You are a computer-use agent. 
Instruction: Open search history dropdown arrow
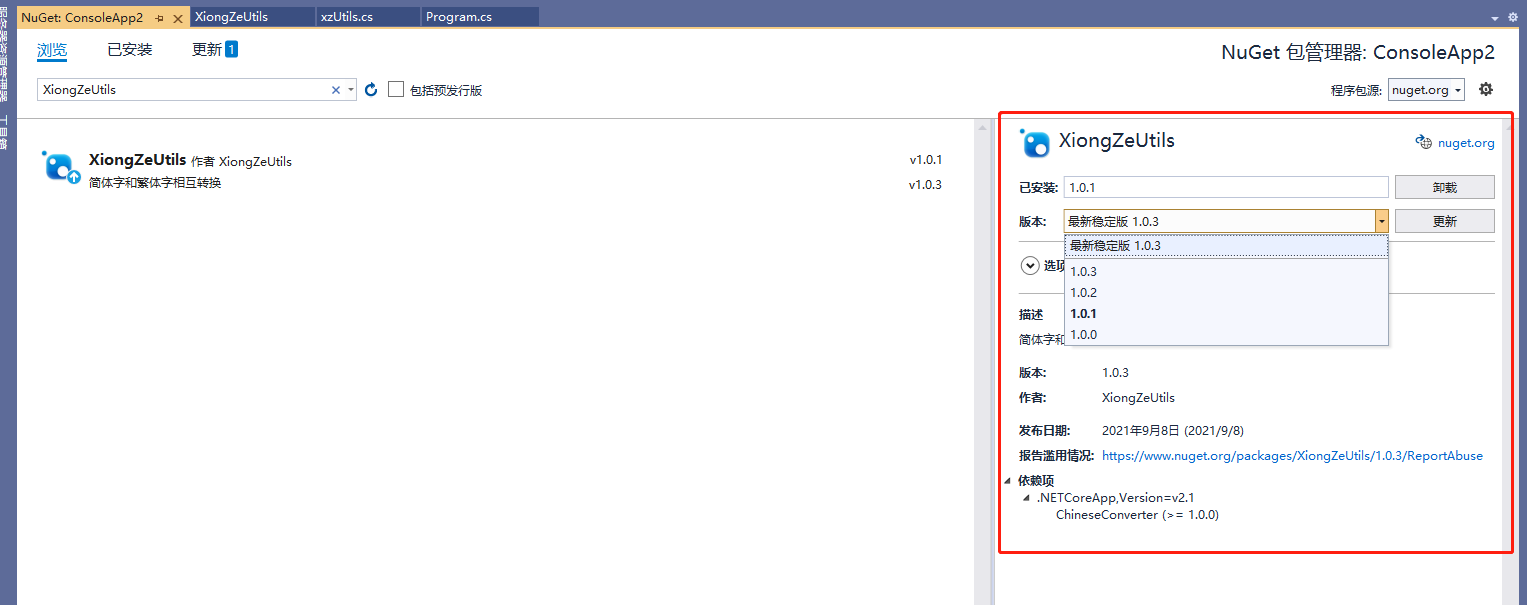point(351,90)
